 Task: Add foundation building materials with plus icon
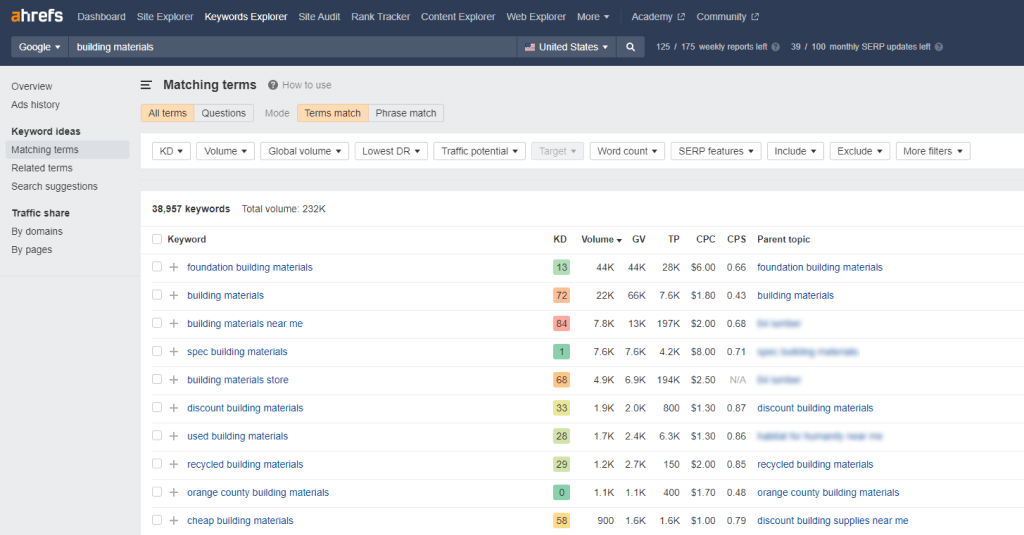pos(174,267)
